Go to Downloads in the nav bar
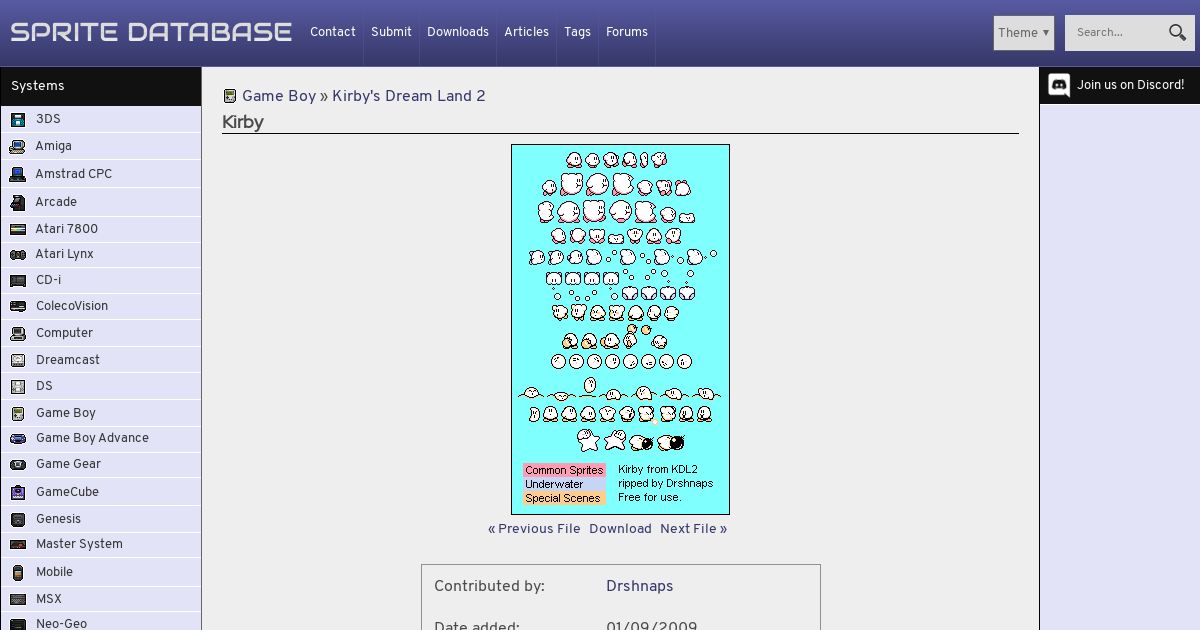Viewport: 1200px width, 630px height. click(458, 32)
